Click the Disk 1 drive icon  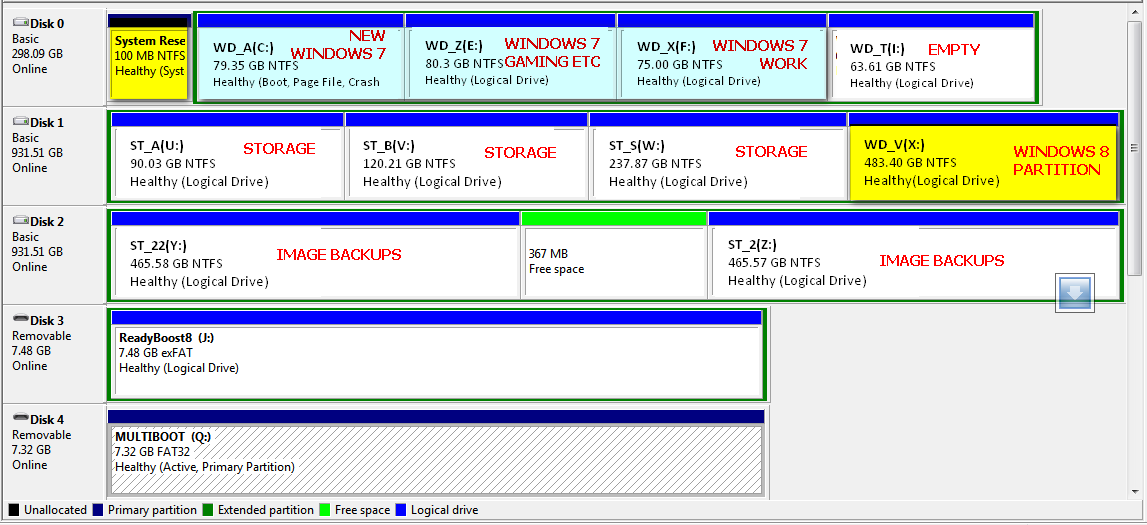20,122
